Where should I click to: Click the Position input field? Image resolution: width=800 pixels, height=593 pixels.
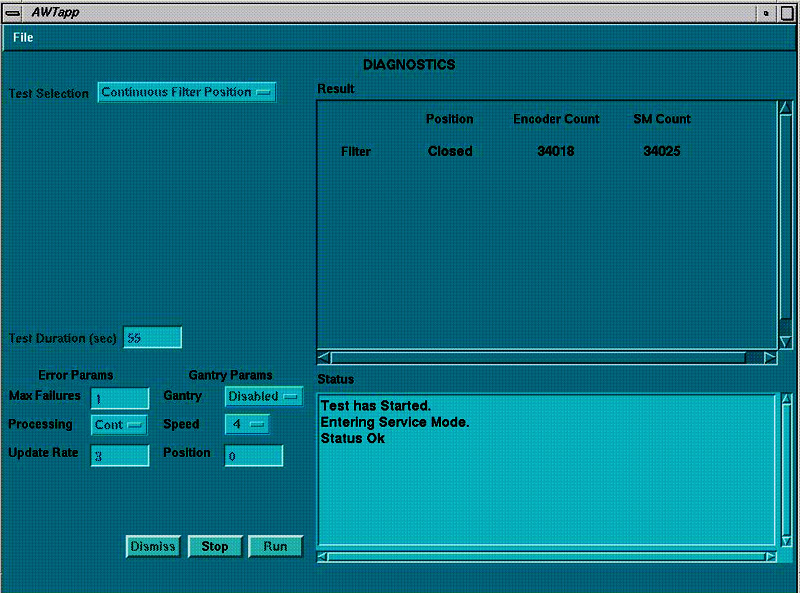pos(253,455)
